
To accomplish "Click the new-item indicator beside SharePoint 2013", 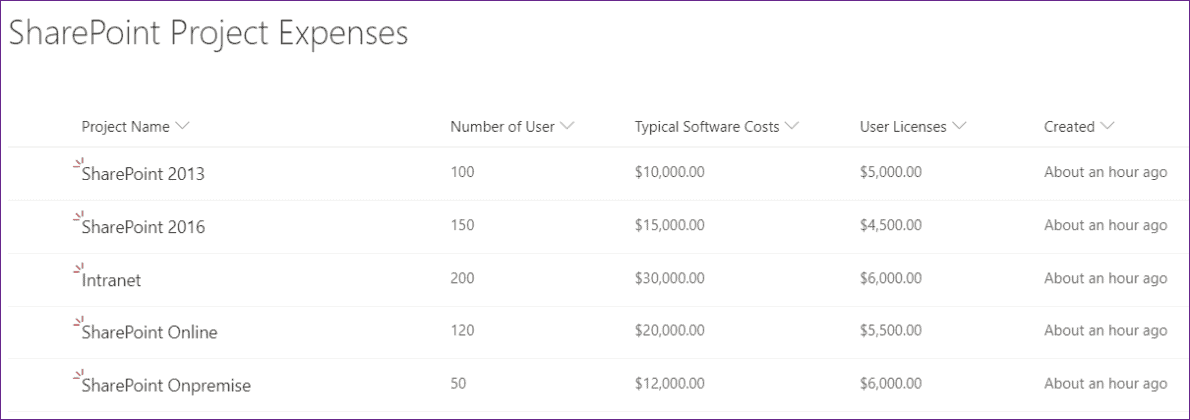I will point(78,163).
